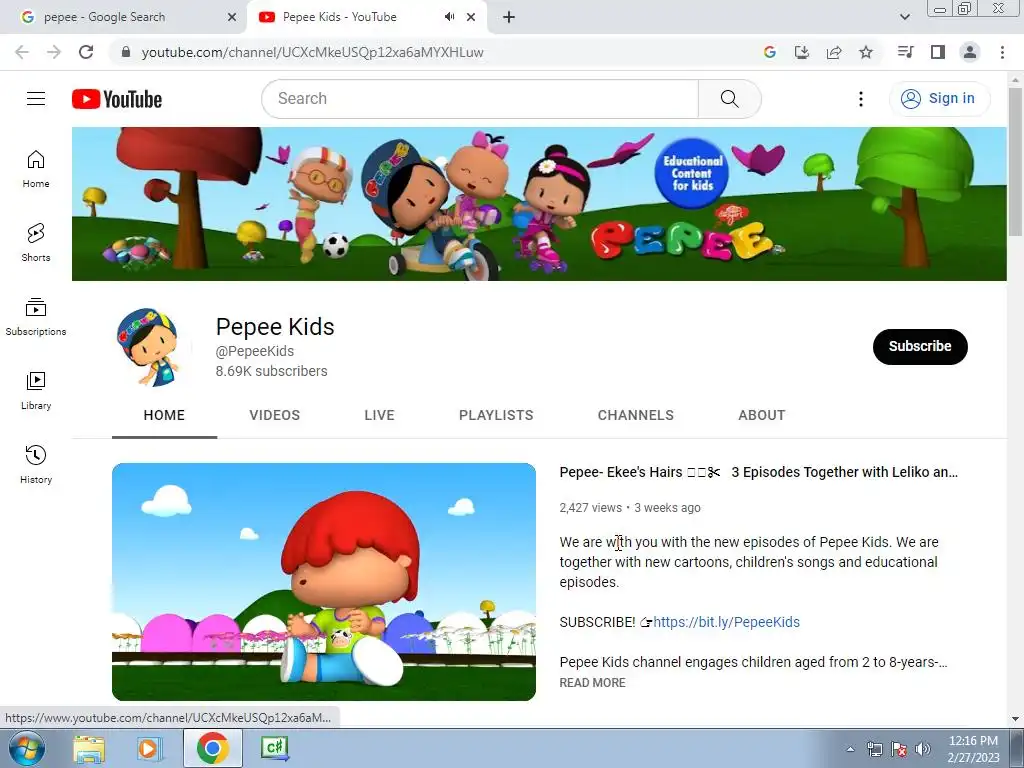The width and height of the screenshot is (1024, 768).
Task: Click the browser forward arrow
Action: pyautogui.click(x=54, y=52)
